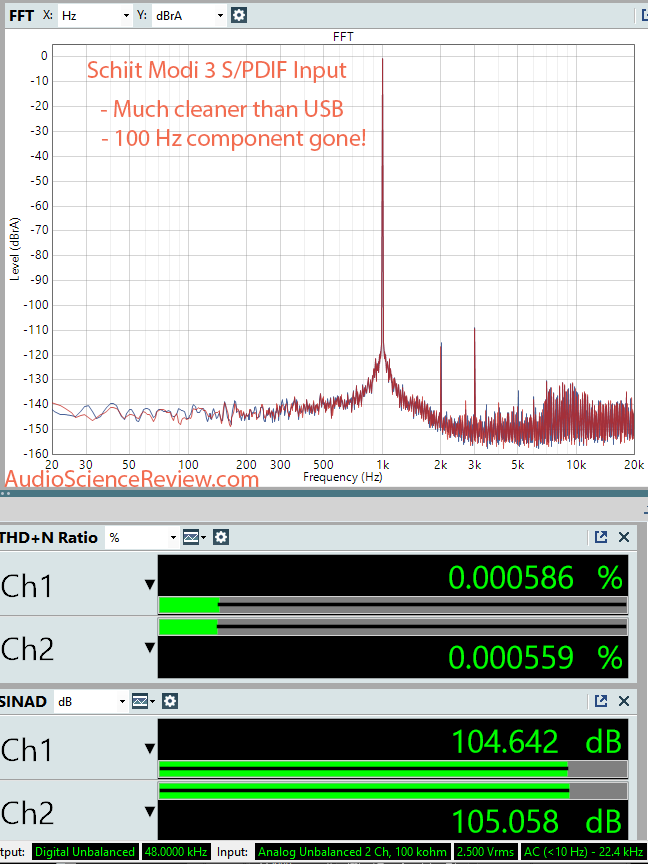648x864 pixels.
Task: Open SINAD settings gear
Action: [170, 701]
